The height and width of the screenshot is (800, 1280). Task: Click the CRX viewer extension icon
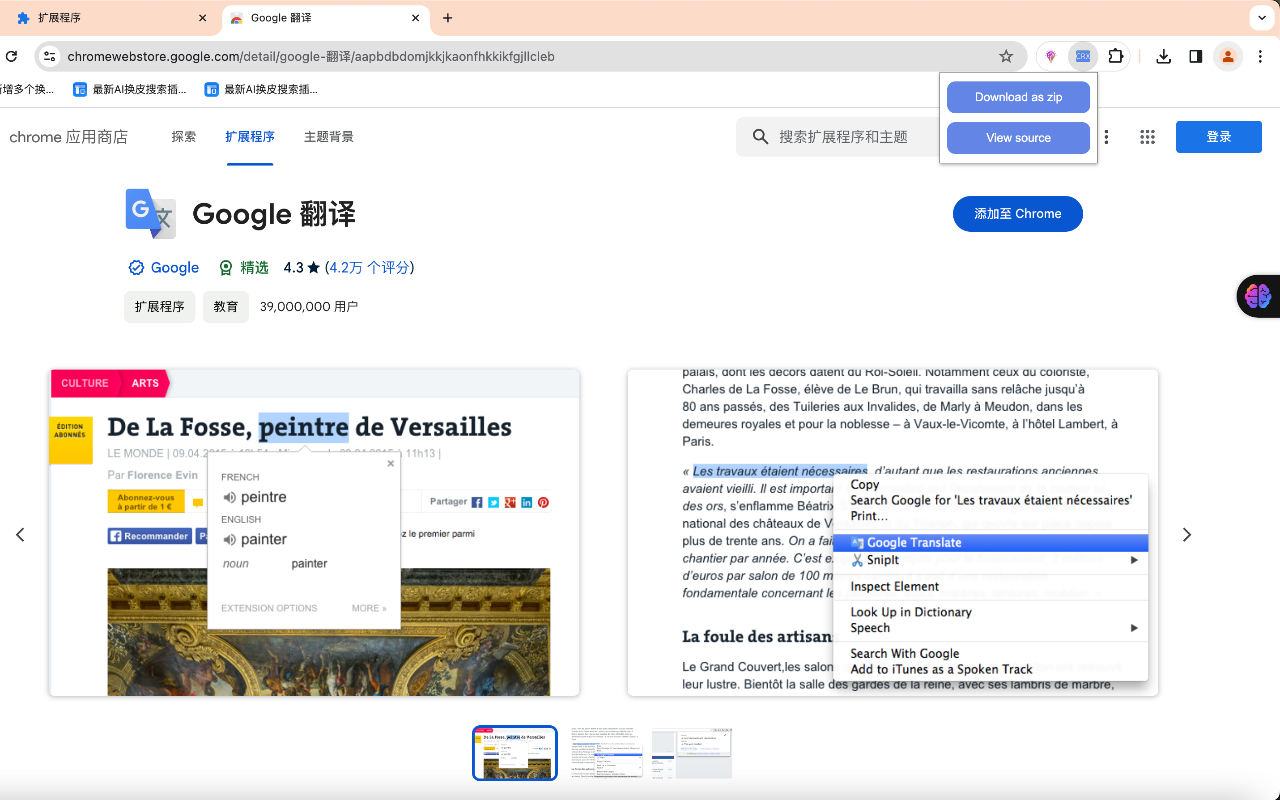(x=1083, y=57)
